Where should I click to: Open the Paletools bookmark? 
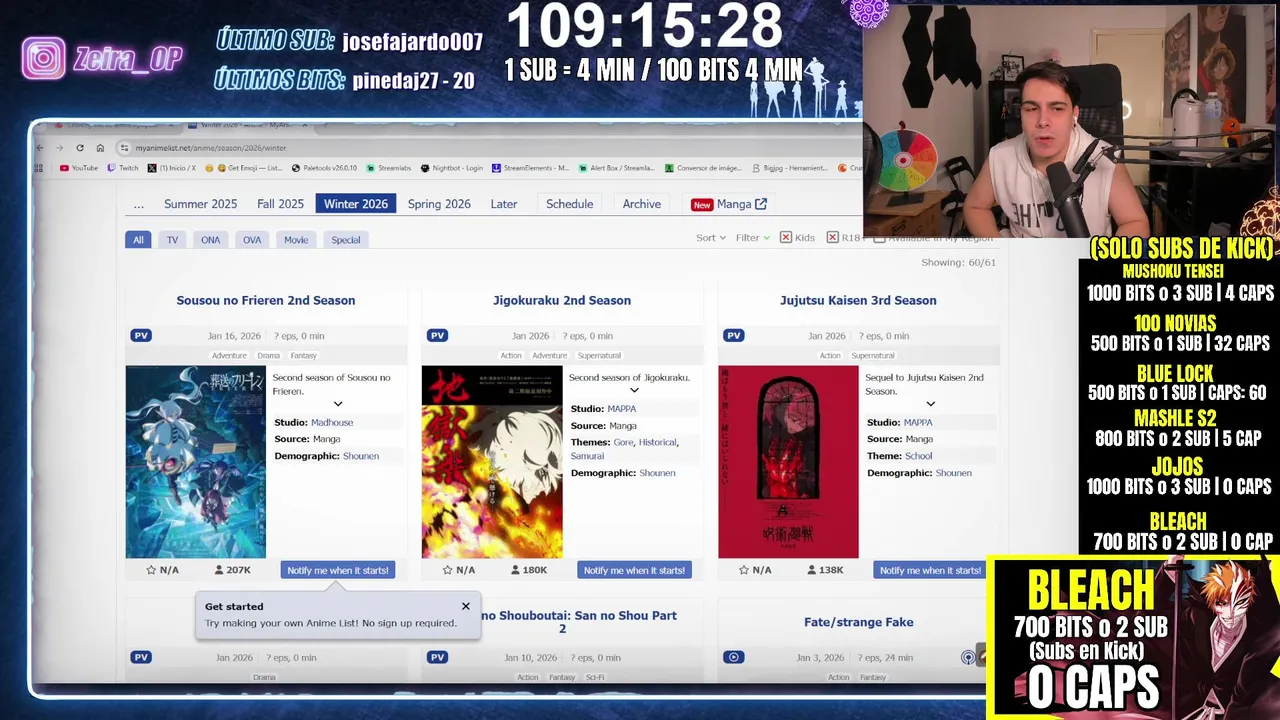point(325,168)
